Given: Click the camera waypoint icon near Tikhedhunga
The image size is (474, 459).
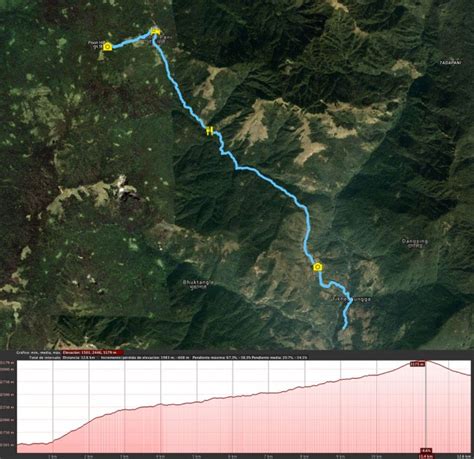Looking at the screenshot, I should tap(318, 267).
